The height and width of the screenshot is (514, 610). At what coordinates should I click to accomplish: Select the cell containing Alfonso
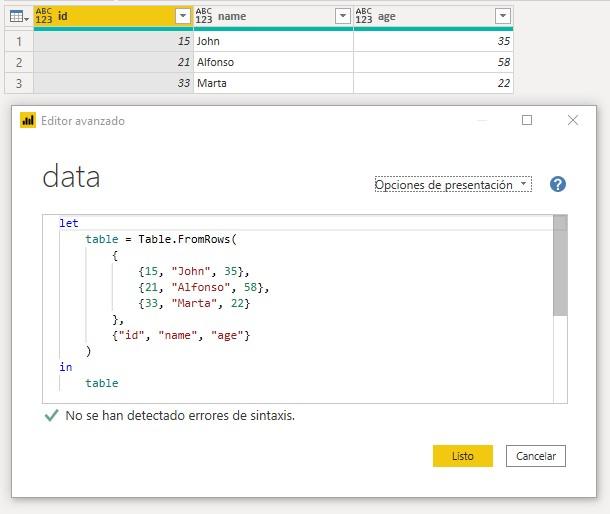pyautogui.click(x=273, y=62)
